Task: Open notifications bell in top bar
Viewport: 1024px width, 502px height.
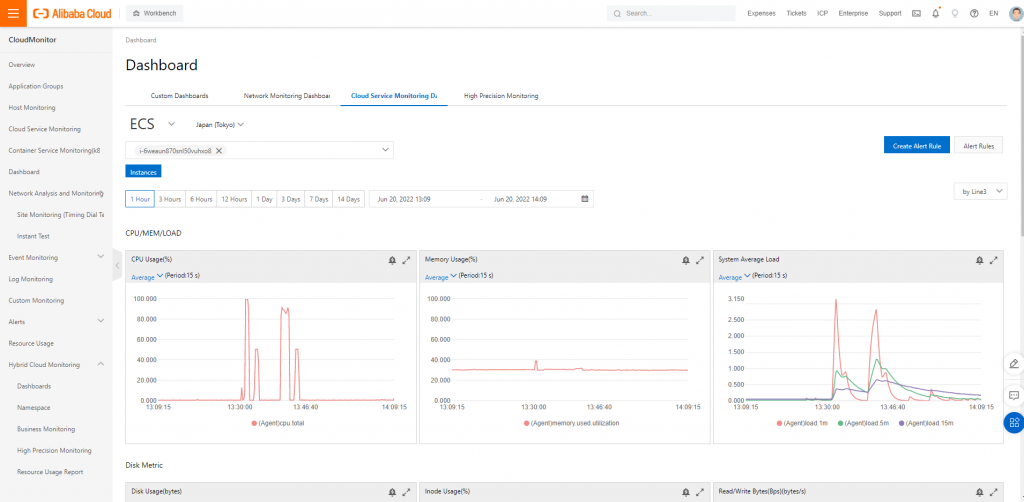Action: [935, 13]
